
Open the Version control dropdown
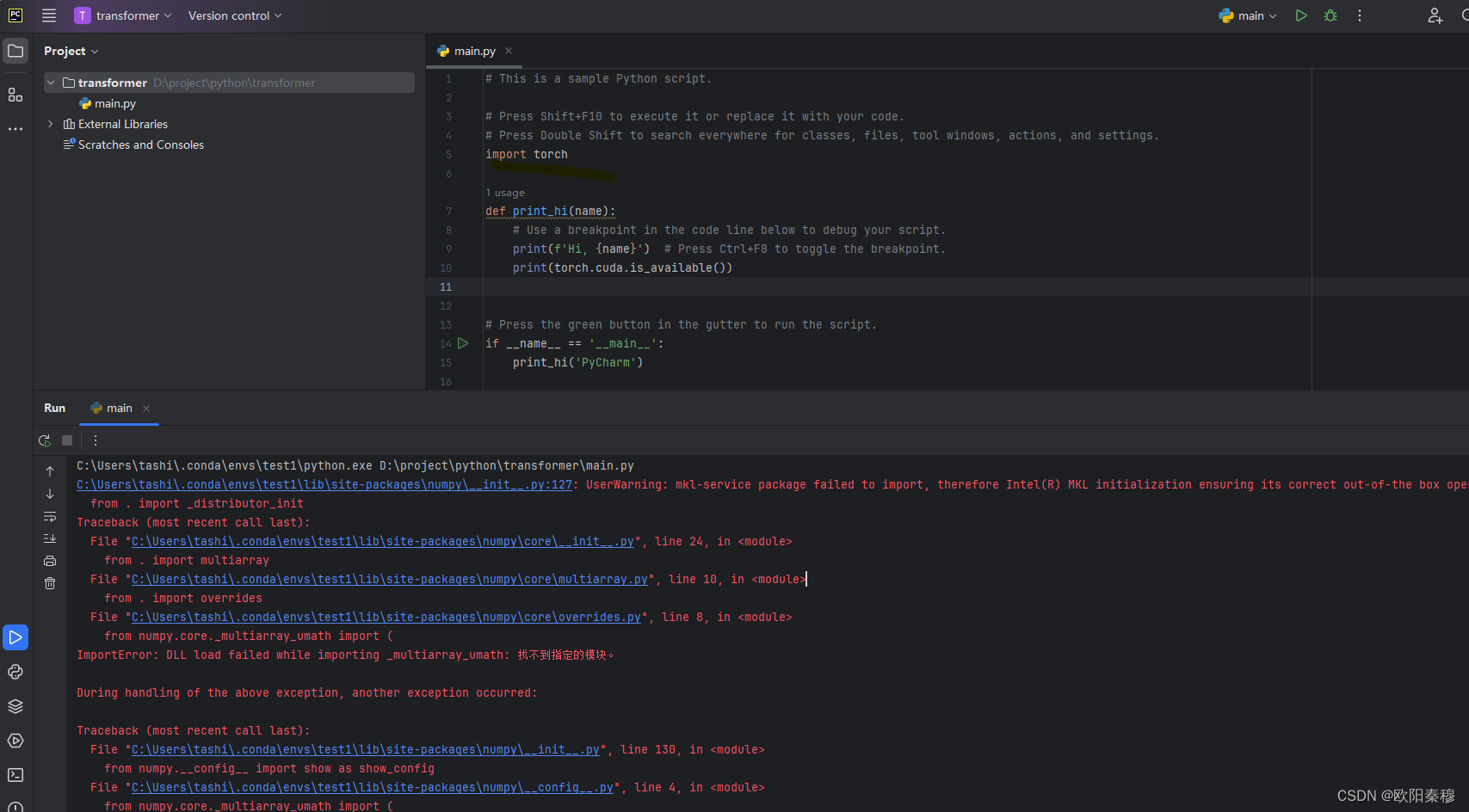[x=234, y=15]
